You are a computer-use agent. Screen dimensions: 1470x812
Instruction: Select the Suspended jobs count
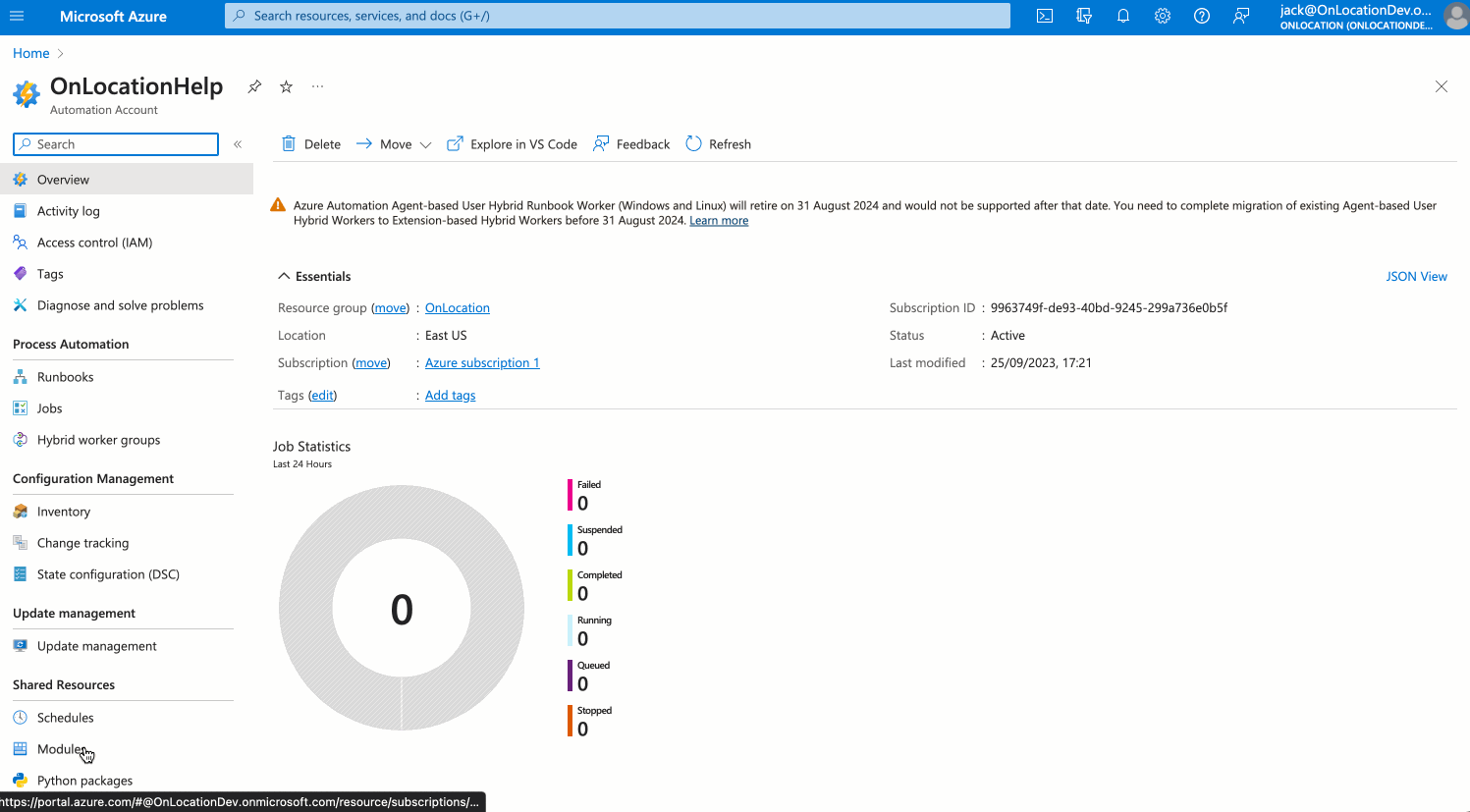[583, 549]
